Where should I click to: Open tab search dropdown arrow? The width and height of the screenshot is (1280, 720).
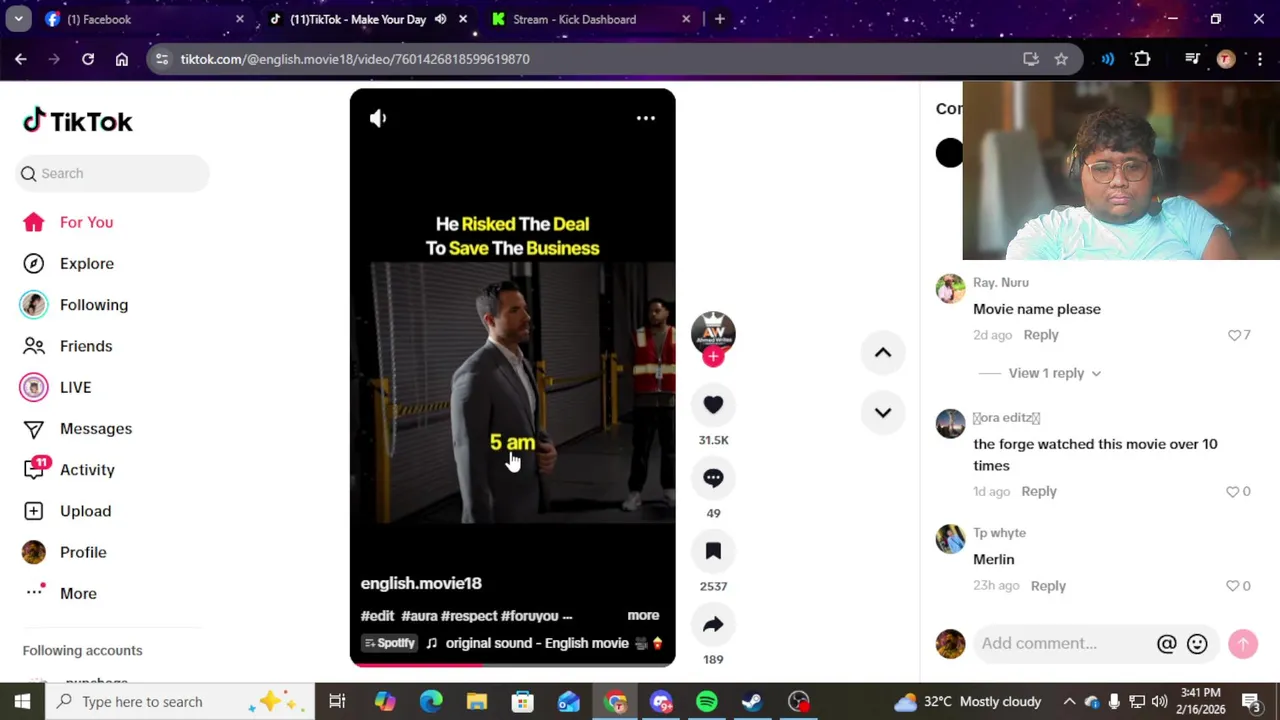pyautogui.click(x=18, y=19)
